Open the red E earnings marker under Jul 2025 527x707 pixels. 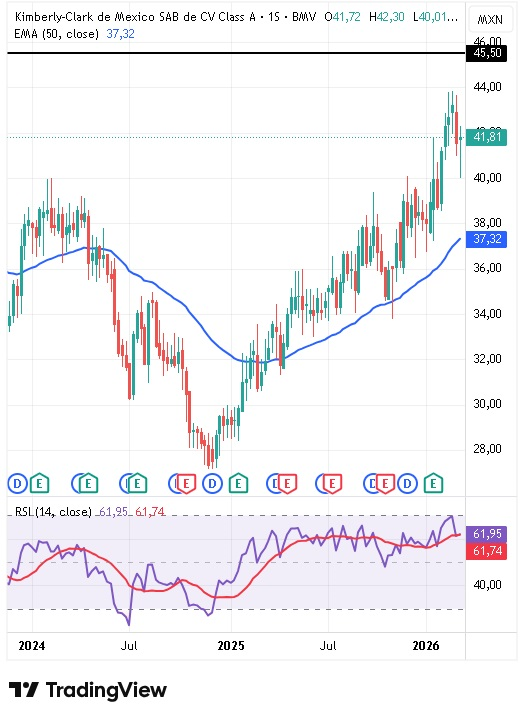(332, 484)
